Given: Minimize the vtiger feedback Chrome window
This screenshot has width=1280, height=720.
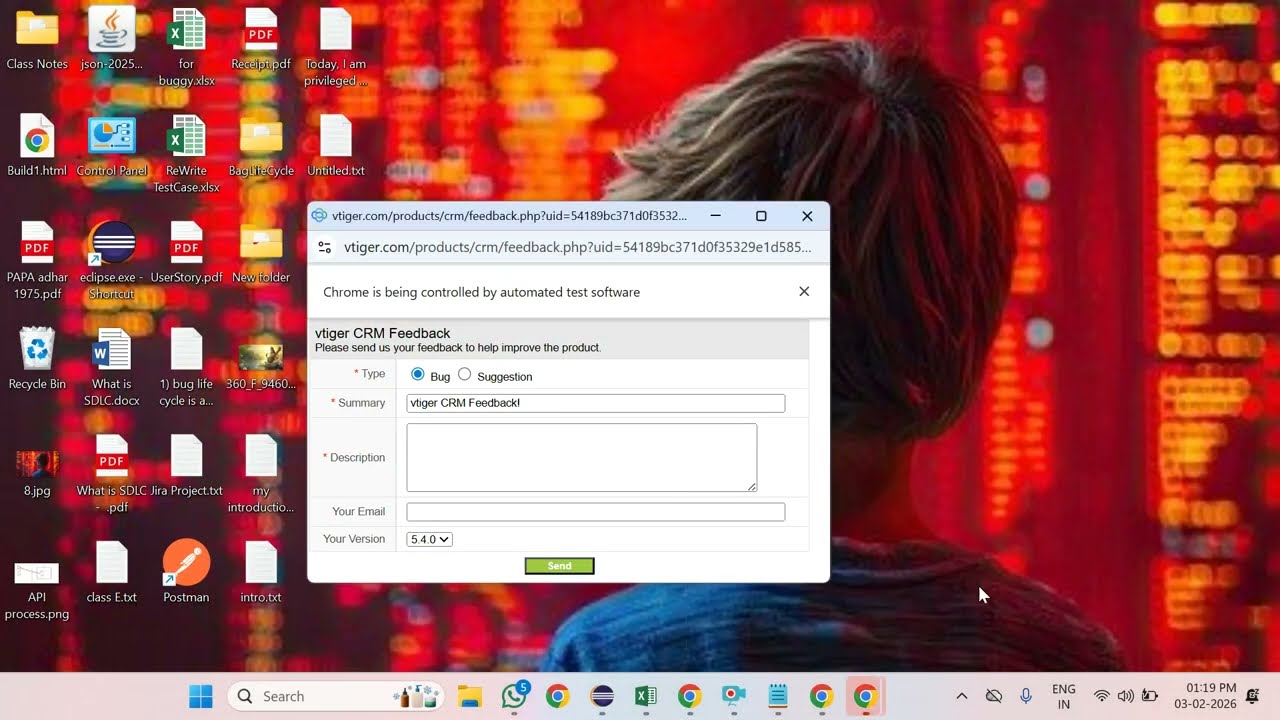Looking at the screenshot, I should [x=715, y=216].
